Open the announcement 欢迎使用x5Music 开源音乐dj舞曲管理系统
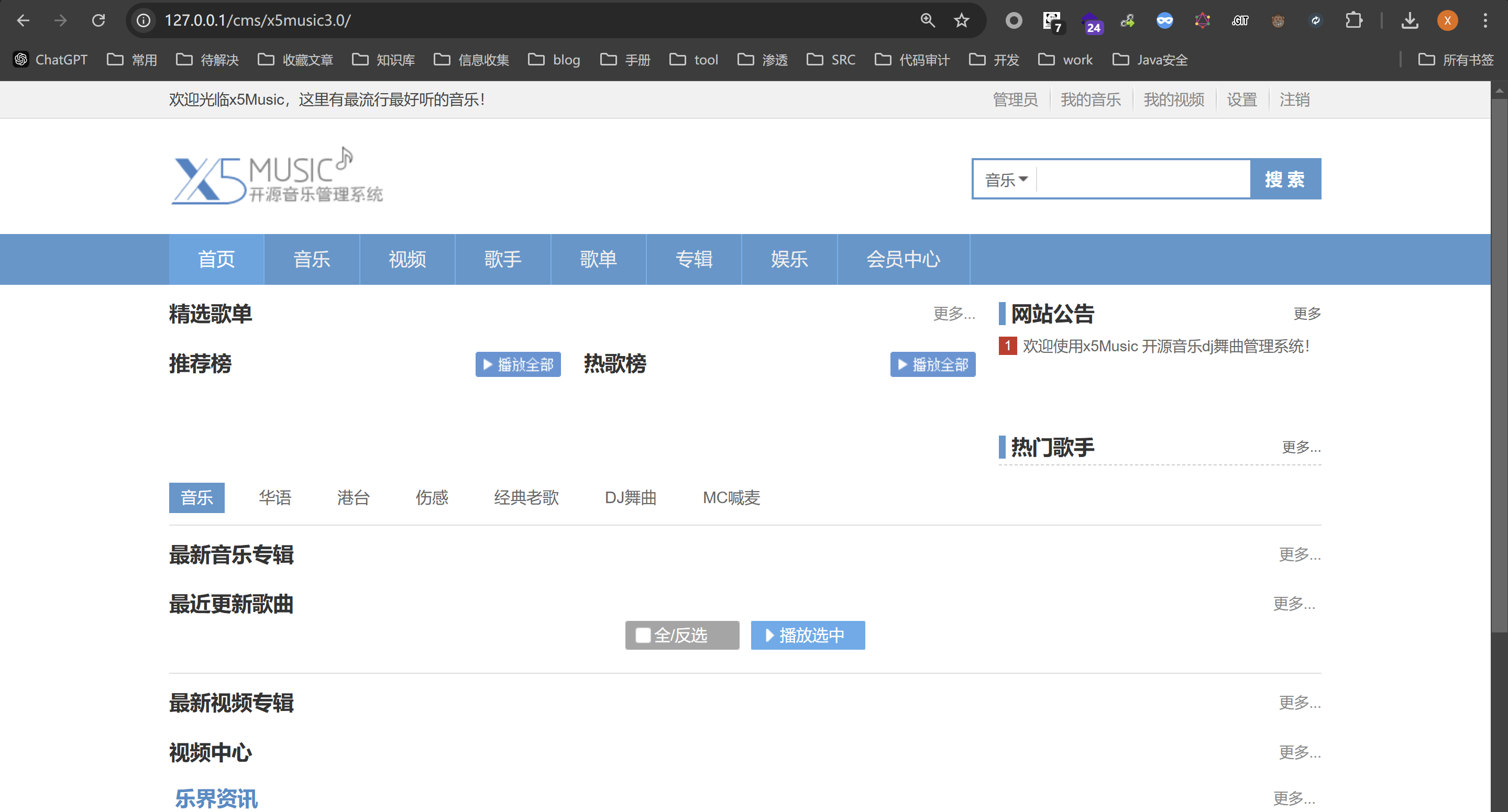The height and width of the screenshot is (812, 1508). [x=1165, y=347]
